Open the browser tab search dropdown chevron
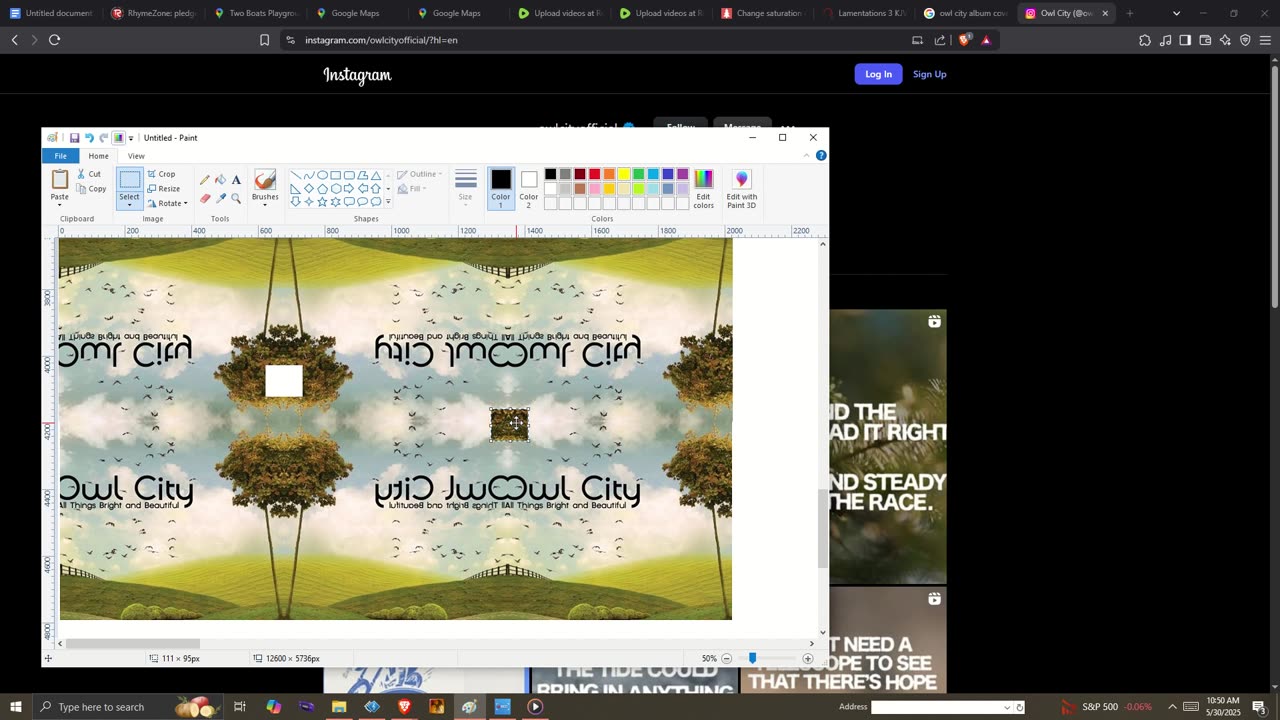 pos(1176,13)
